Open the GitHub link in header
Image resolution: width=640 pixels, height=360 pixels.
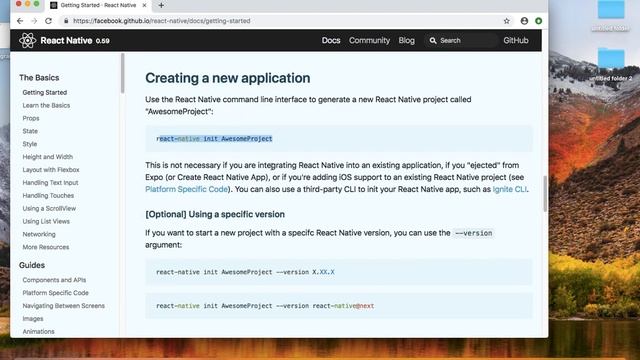[x=516, y=40]
